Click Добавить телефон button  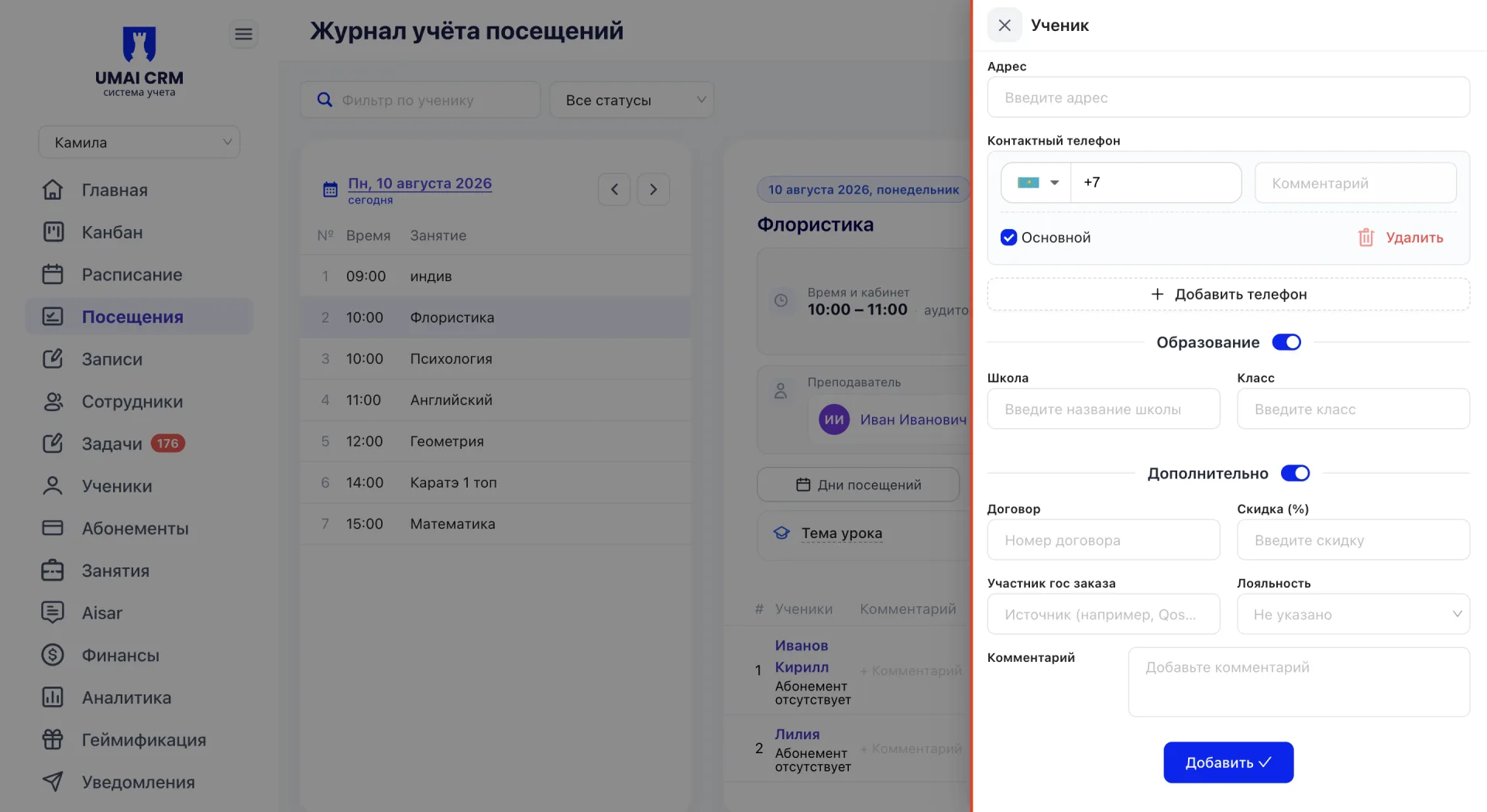click(1228, 294)
